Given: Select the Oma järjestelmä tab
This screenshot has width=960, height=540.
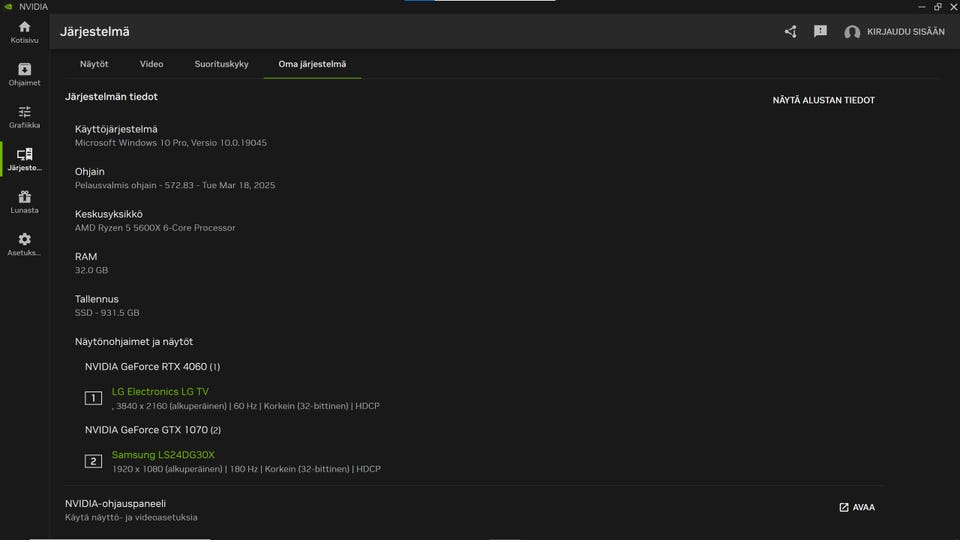Looking at the screenshot, I should (x=312, y=64).
